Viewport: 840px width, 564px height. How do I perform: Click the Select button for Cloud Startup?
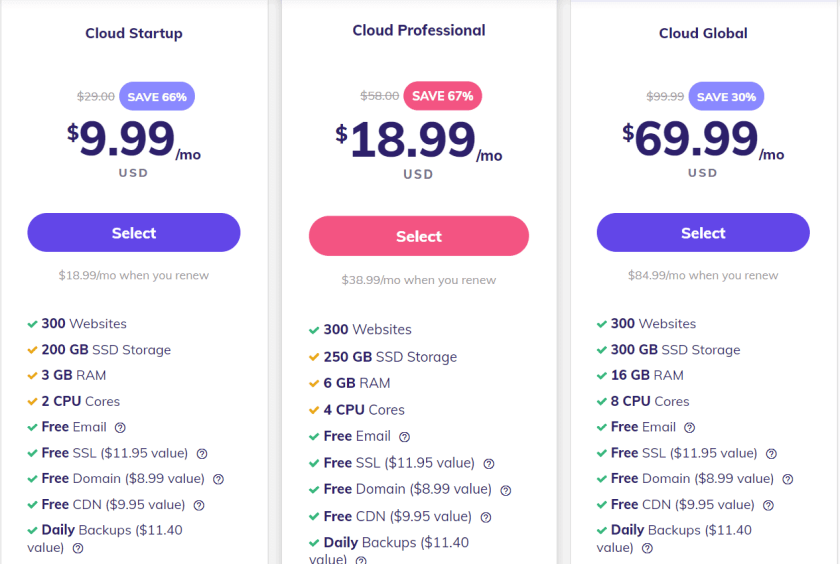click(134, 232)
